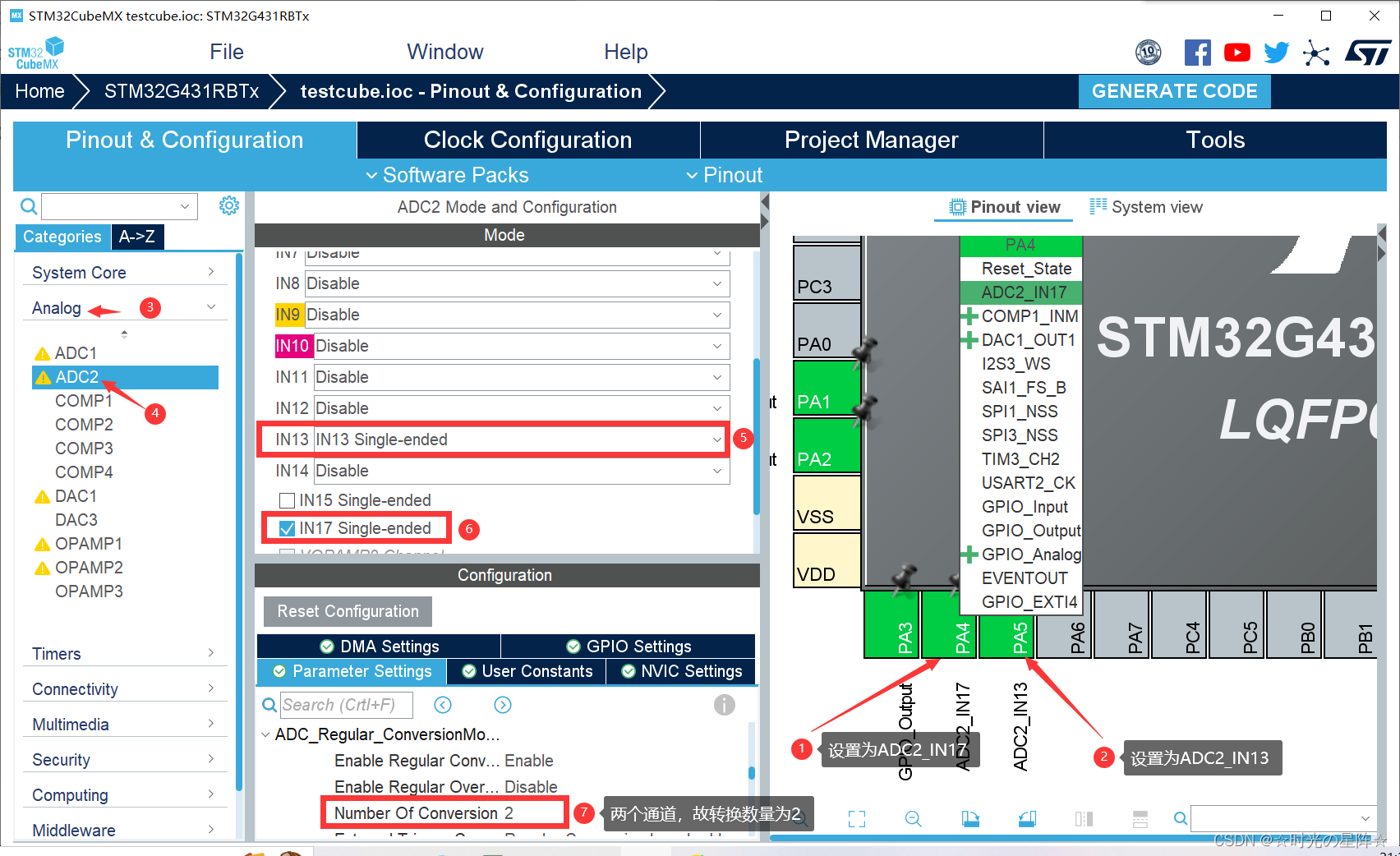Flip the chip view horizontally icon
This screenshot has height=856, width=1400.
(1084, 818)
